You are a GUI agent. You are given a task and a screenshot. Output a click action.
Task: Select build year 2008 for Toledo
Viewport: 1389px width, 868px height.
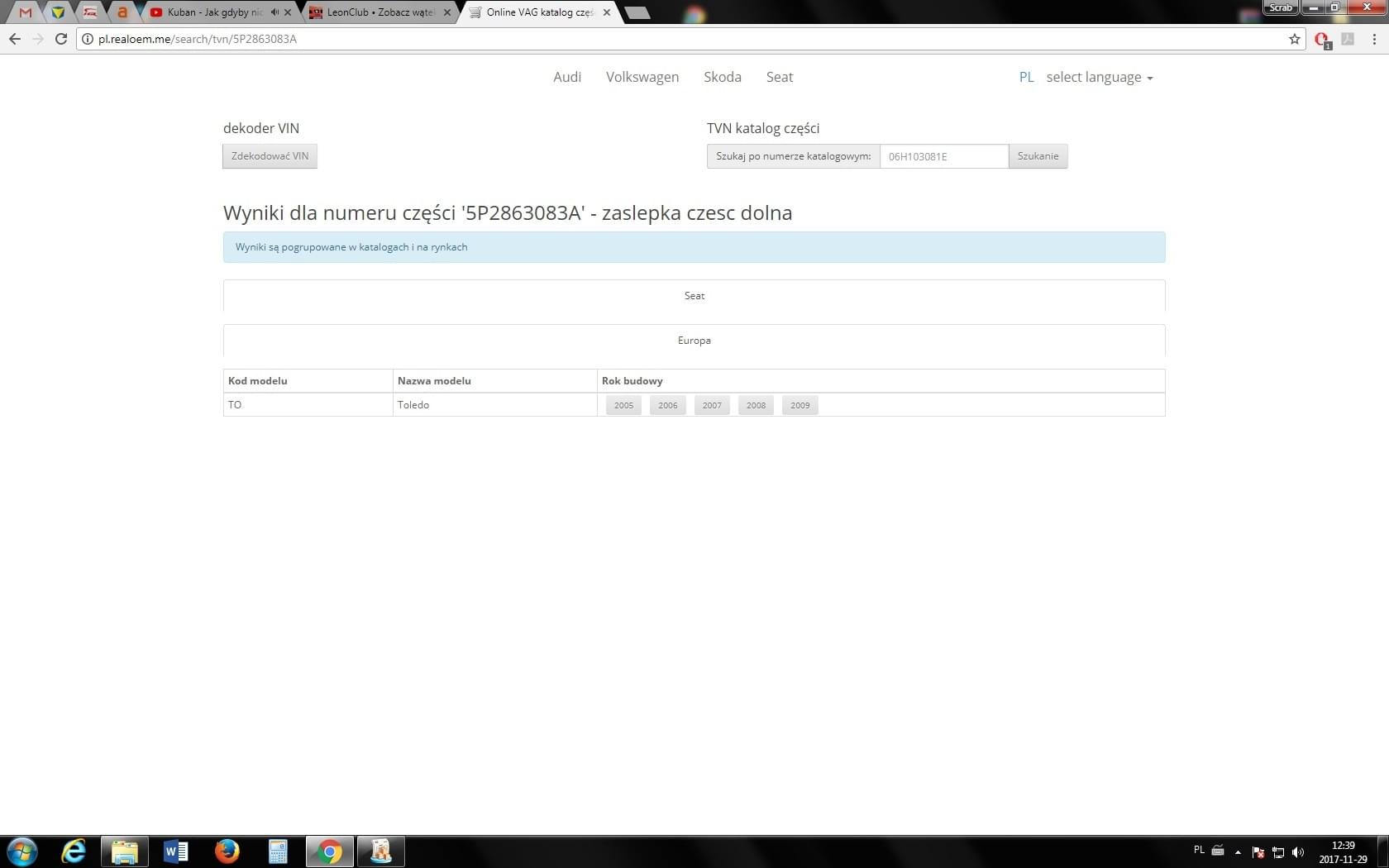[x=757, y=405]
